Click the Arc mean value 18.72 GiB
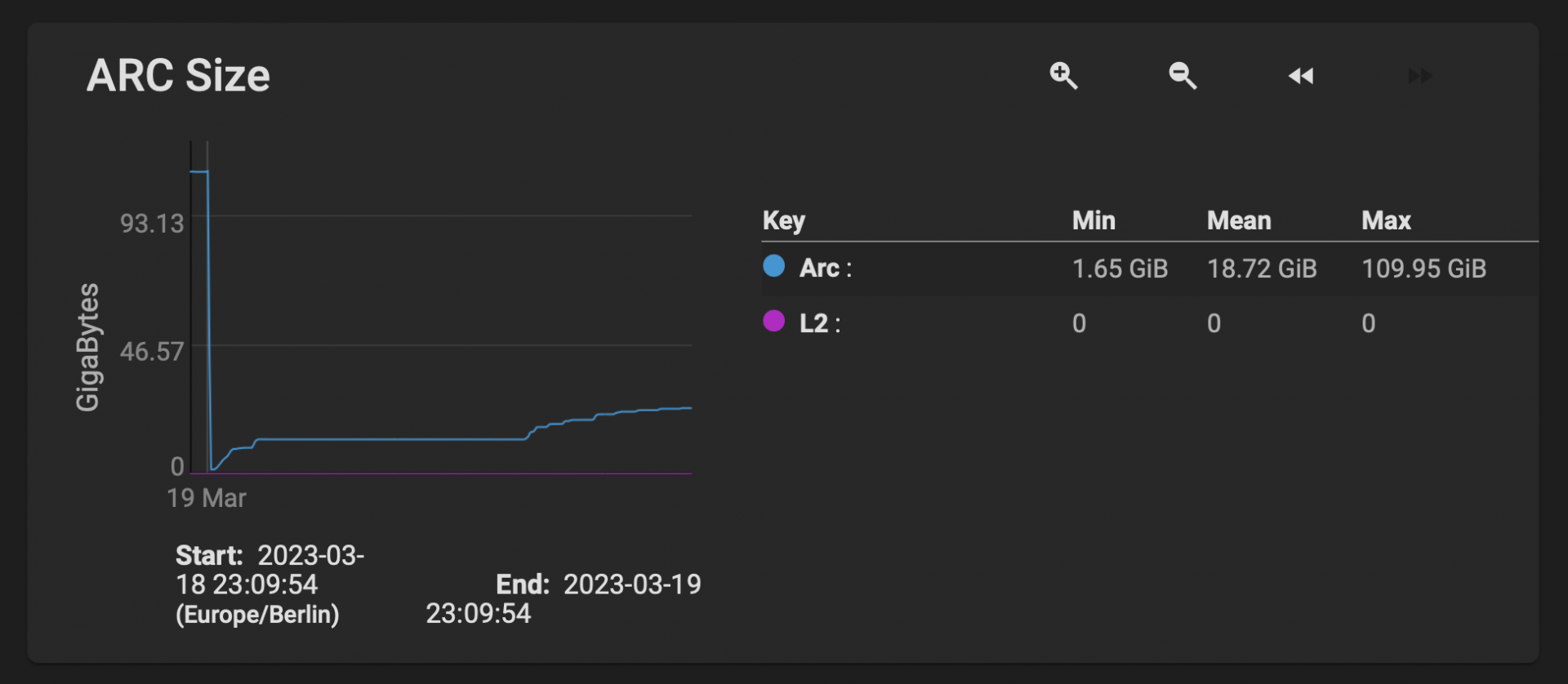Viewport: 1568px width, 684px height. click(x=1262, y=269)
